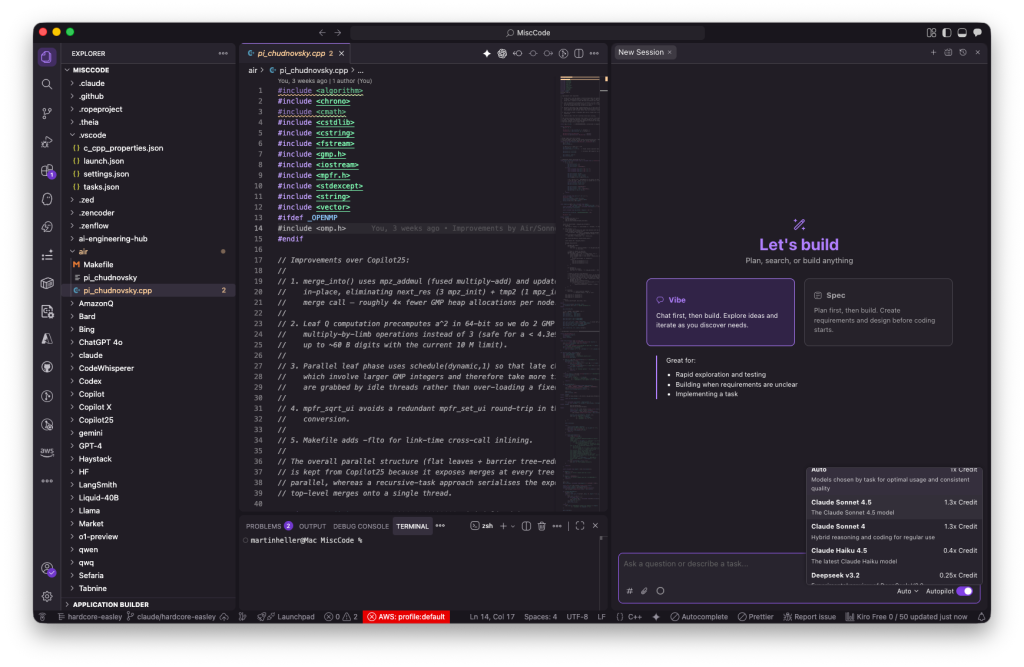Open the Source Control view
The width and height of the screenshot is (1024, 667).
click(x=46, y=113)
